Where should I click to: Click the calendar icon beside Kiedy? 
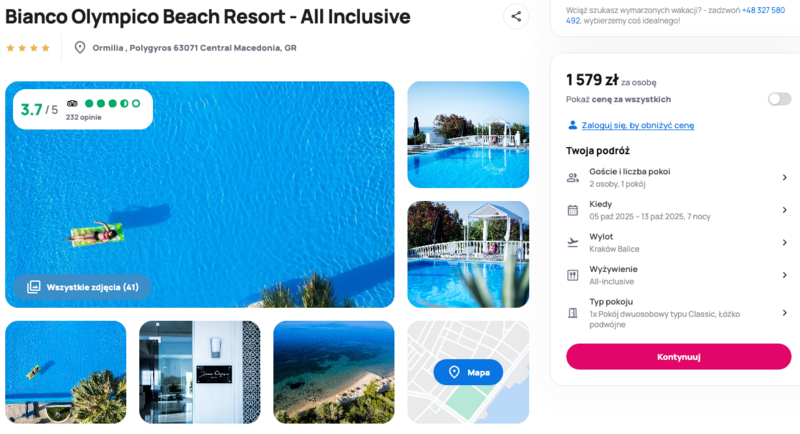click(x=572, y=210)
